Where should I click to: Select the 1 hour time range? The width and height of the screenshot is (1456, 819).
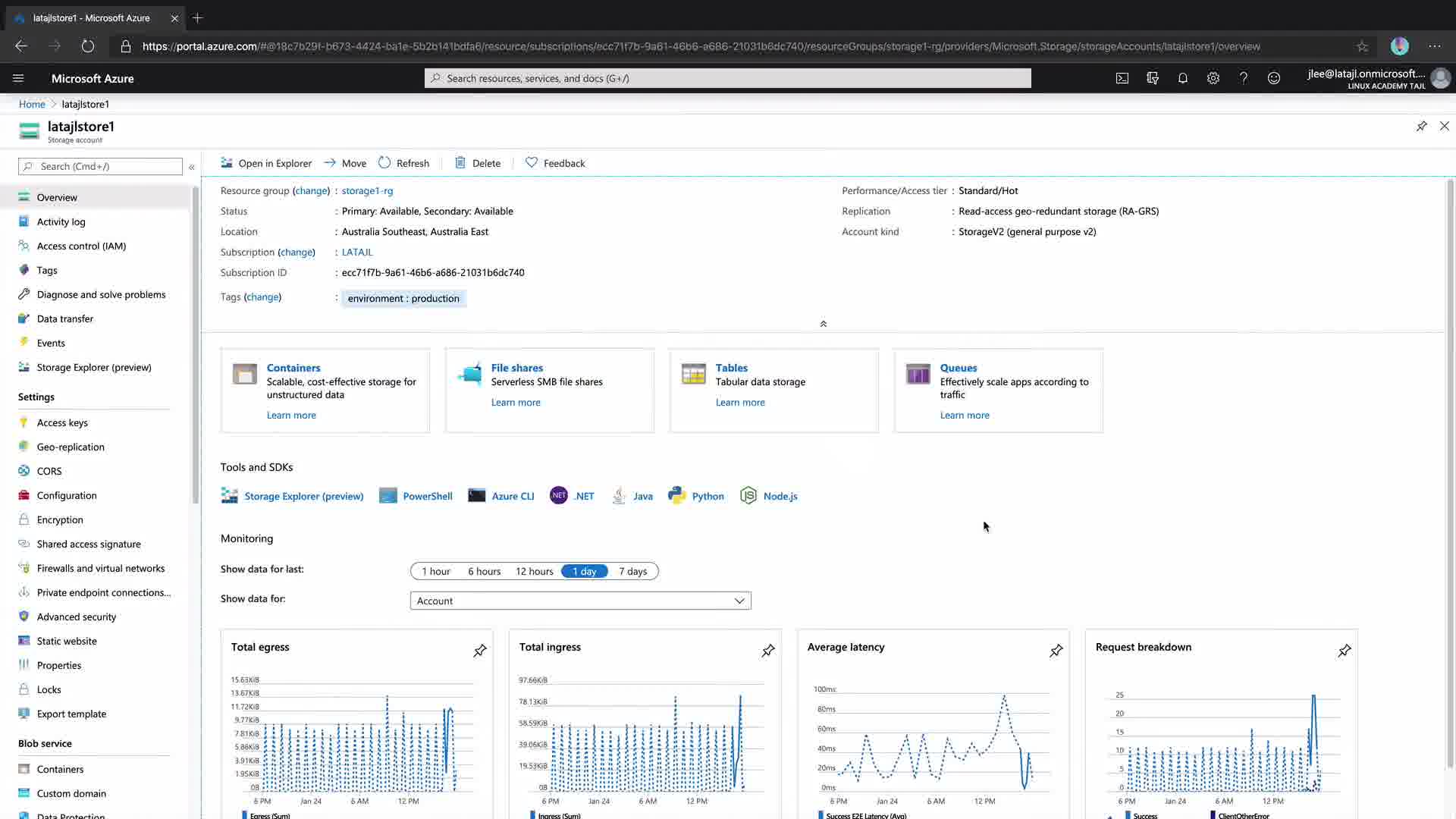[436, 571]
